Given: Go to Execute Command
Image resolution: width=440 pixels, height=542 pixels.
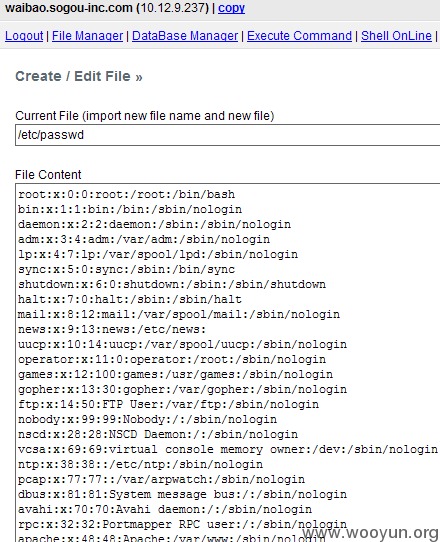Looking at the screenshot, I should coord(299,36).
